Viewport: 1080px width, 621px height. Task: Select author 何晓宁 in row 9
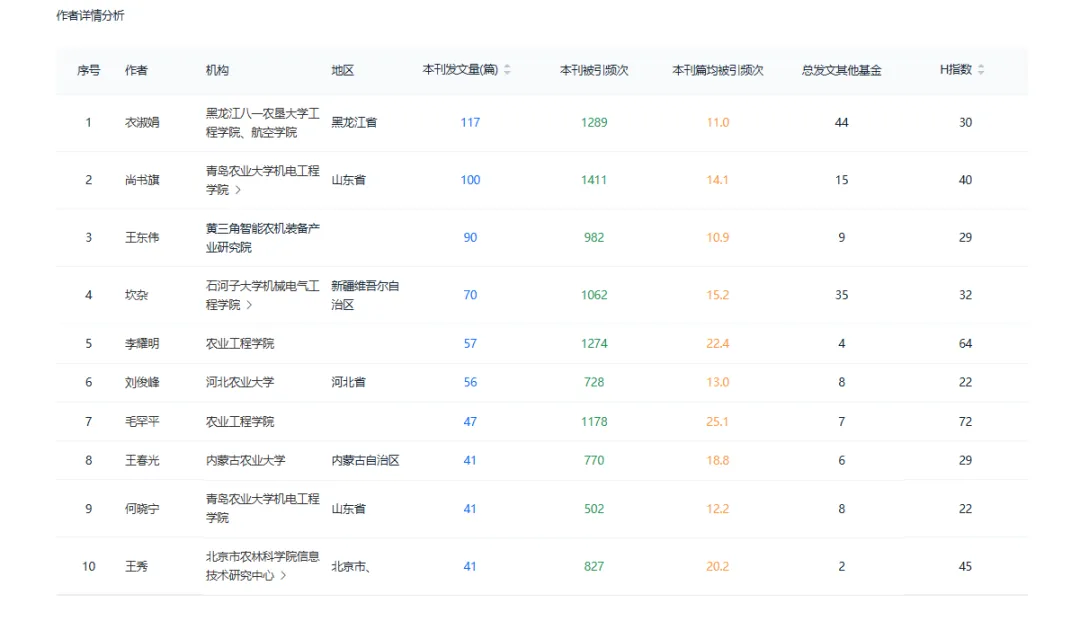pyautogui.click(x=142, y=509)
